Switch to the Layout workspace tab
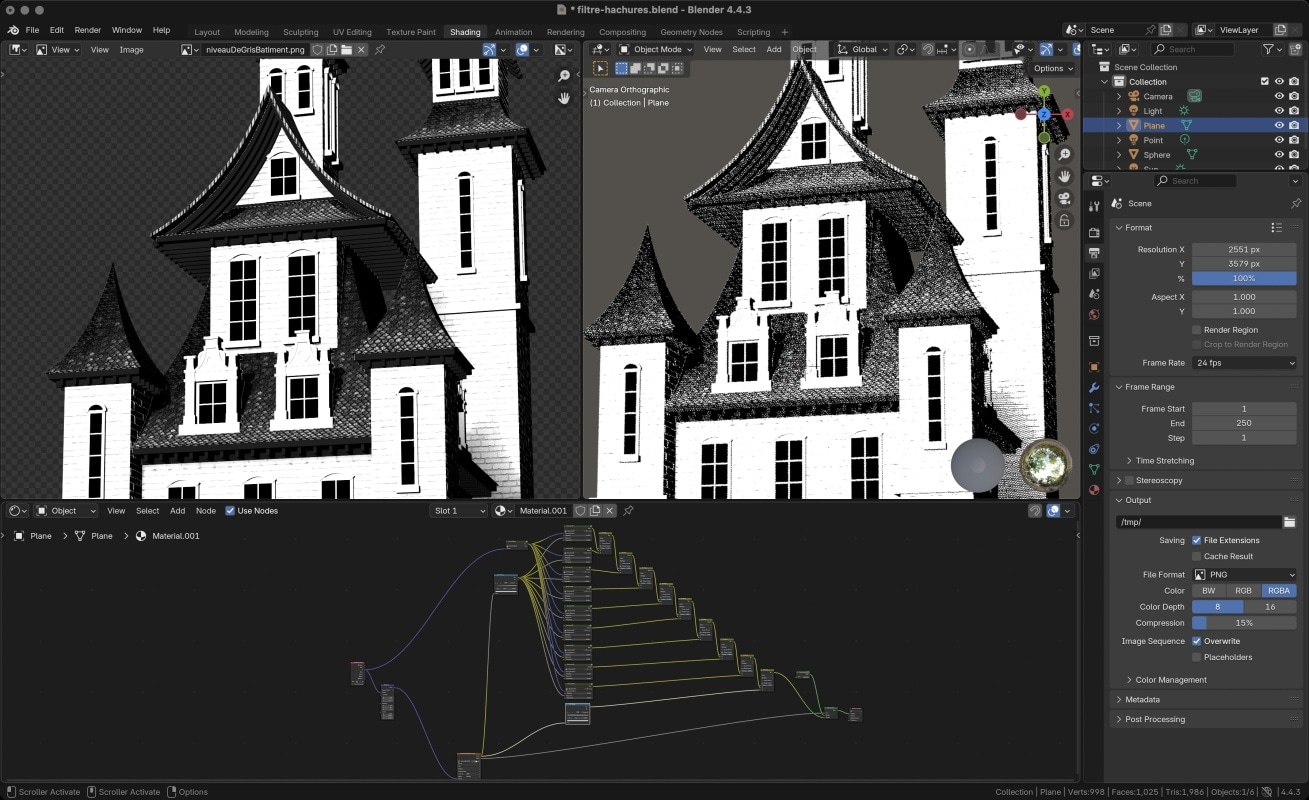This screenshot has width=1309, height=800. [x=207, y=32]
